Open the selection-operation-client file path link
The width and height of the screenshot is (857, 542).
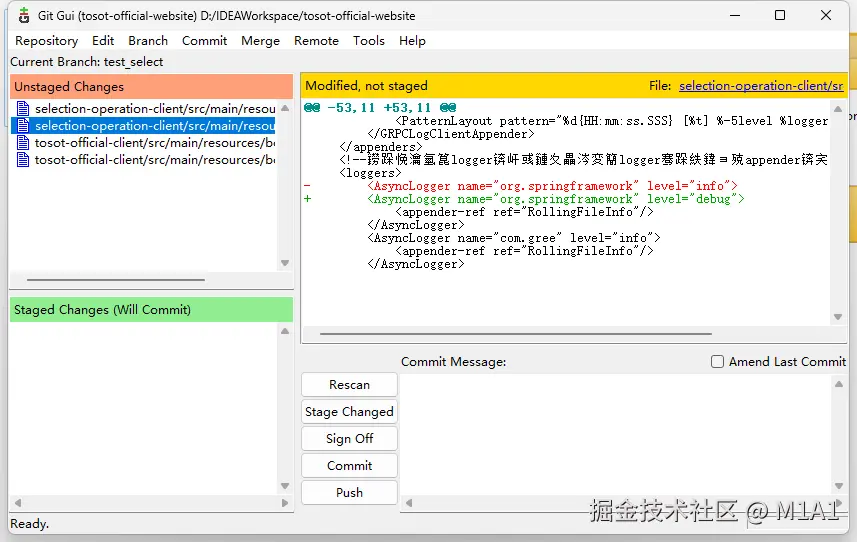(x=761, y=86)
